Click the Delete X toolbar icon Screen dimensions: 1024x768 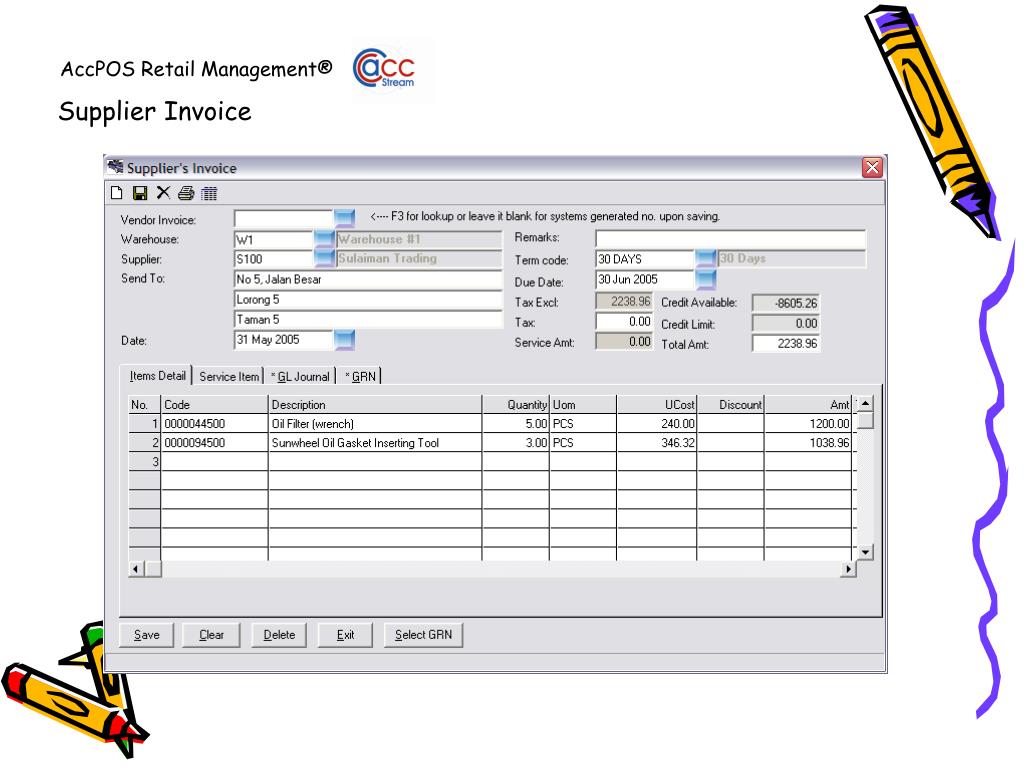163,193
